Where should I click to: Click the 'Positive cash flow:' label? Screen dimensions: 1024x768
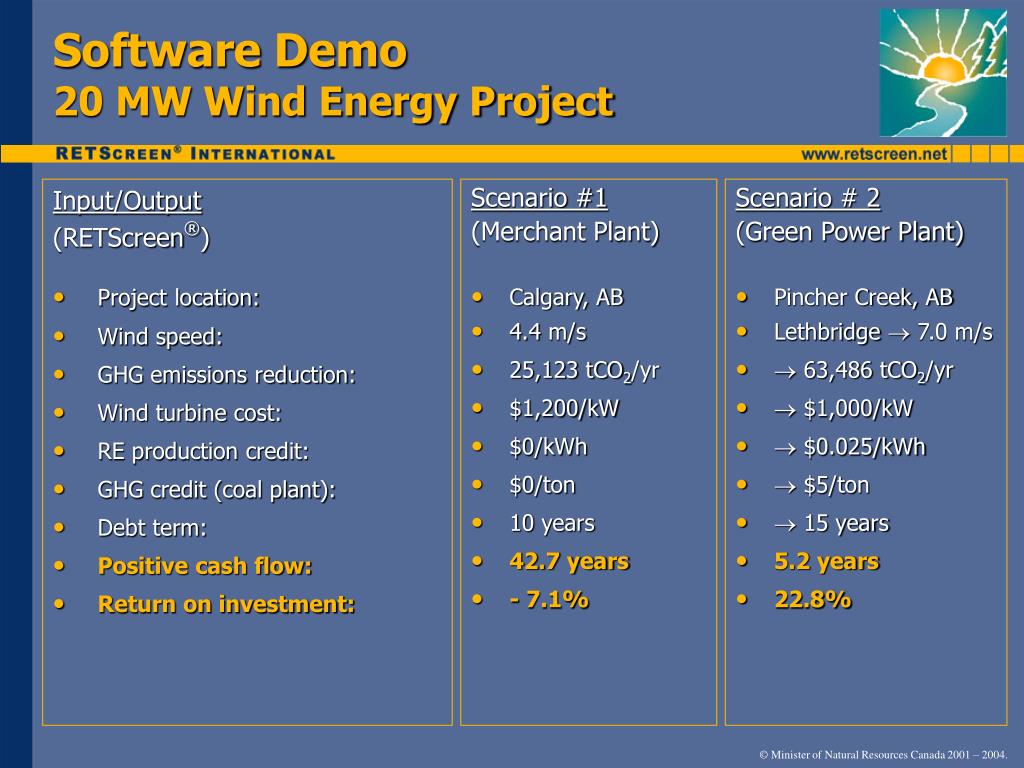pyautogui.click(x=205, y=566)
